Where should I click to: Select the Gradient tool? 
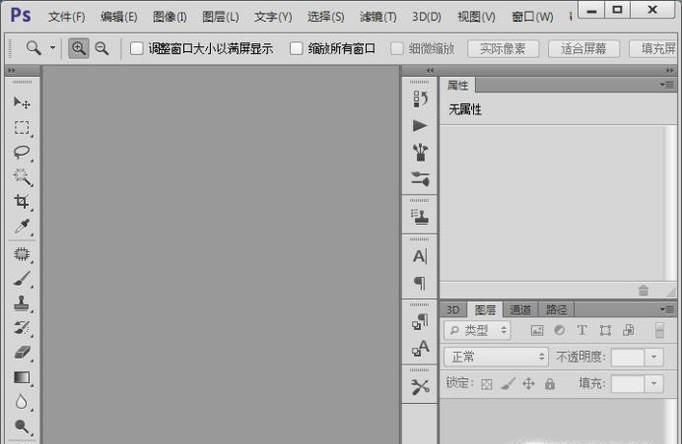pyautogui.click(x=21, y=378)
